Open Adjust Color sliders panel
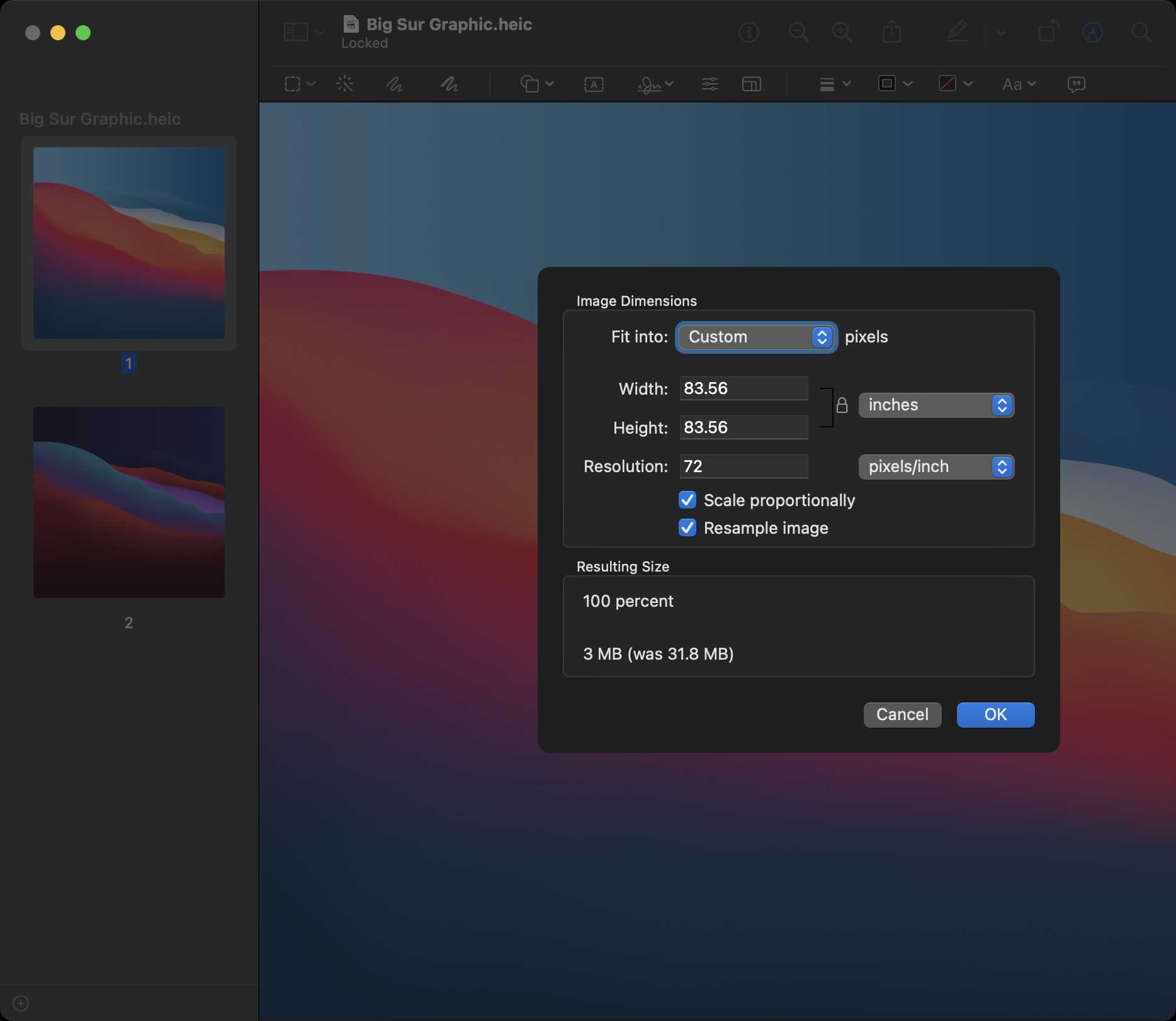Viewport: 1176px width, 1021px height. click(710, 84)
